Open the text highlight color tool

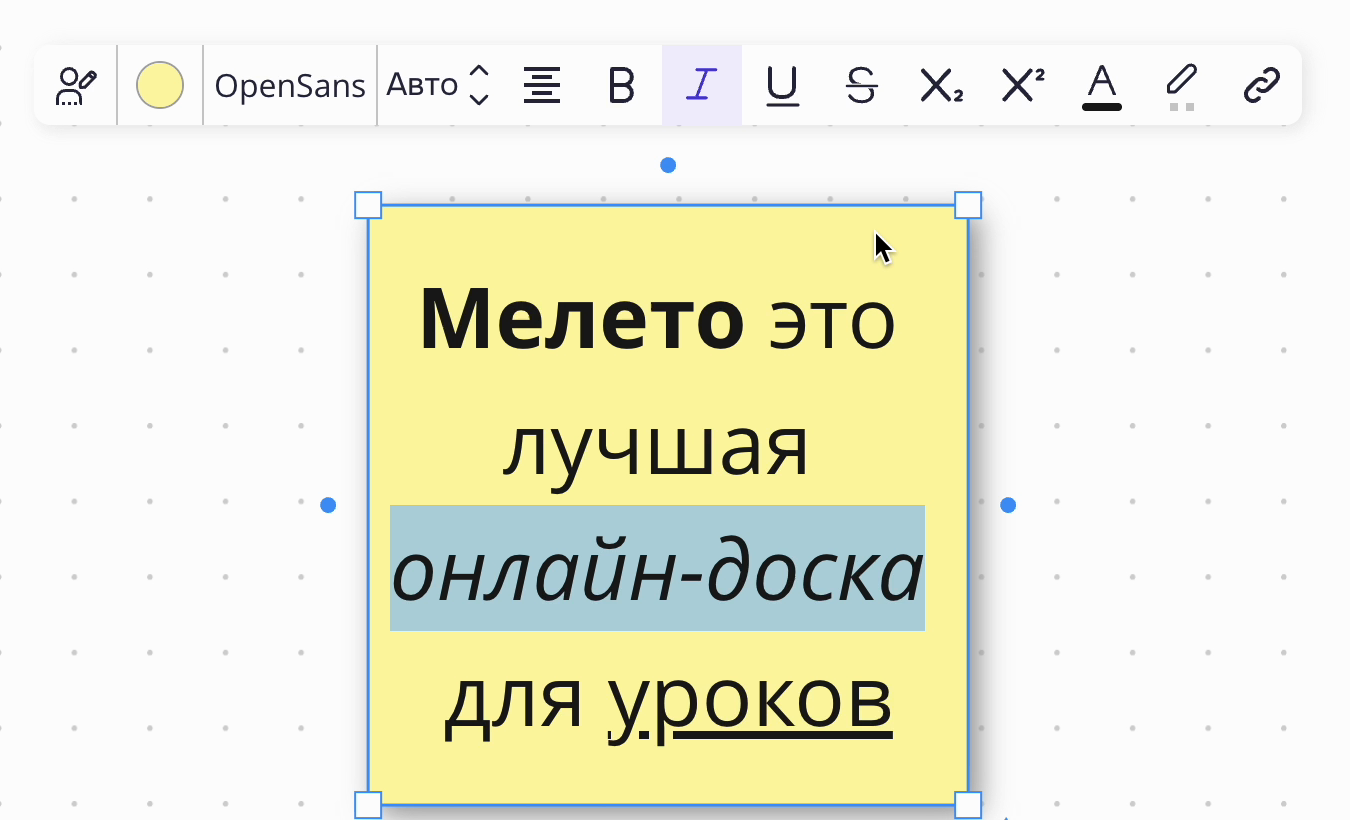[x=1182, y=87]
